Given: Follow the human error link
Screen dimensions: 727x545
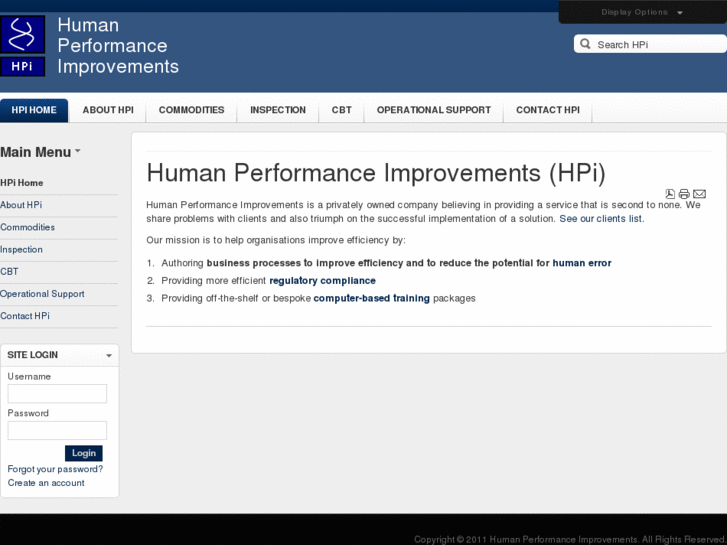Looking at the screenshot, I should [582, 263].
